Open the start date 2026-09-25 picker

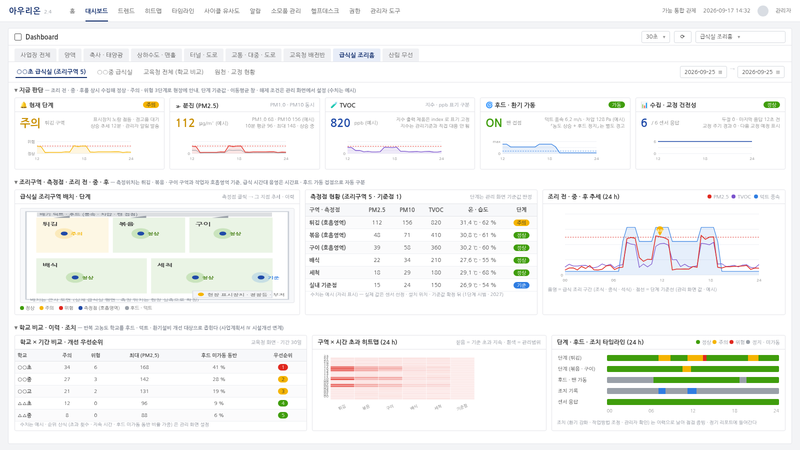[704, 72]
